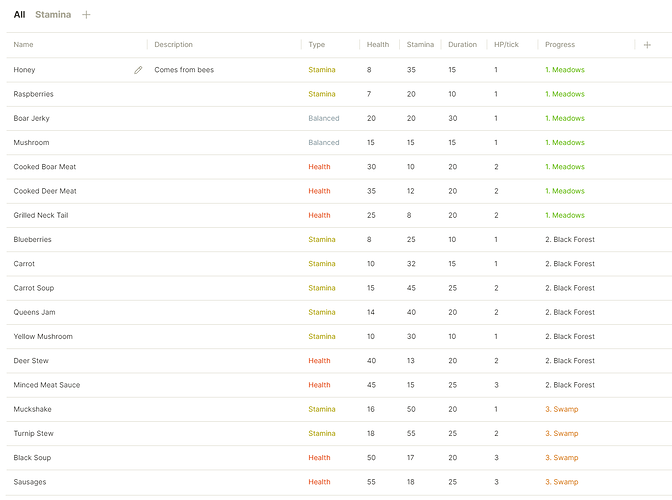Screen dimensions: 672x500
Task: Click the Duration column header
Action: pos(462,45)
